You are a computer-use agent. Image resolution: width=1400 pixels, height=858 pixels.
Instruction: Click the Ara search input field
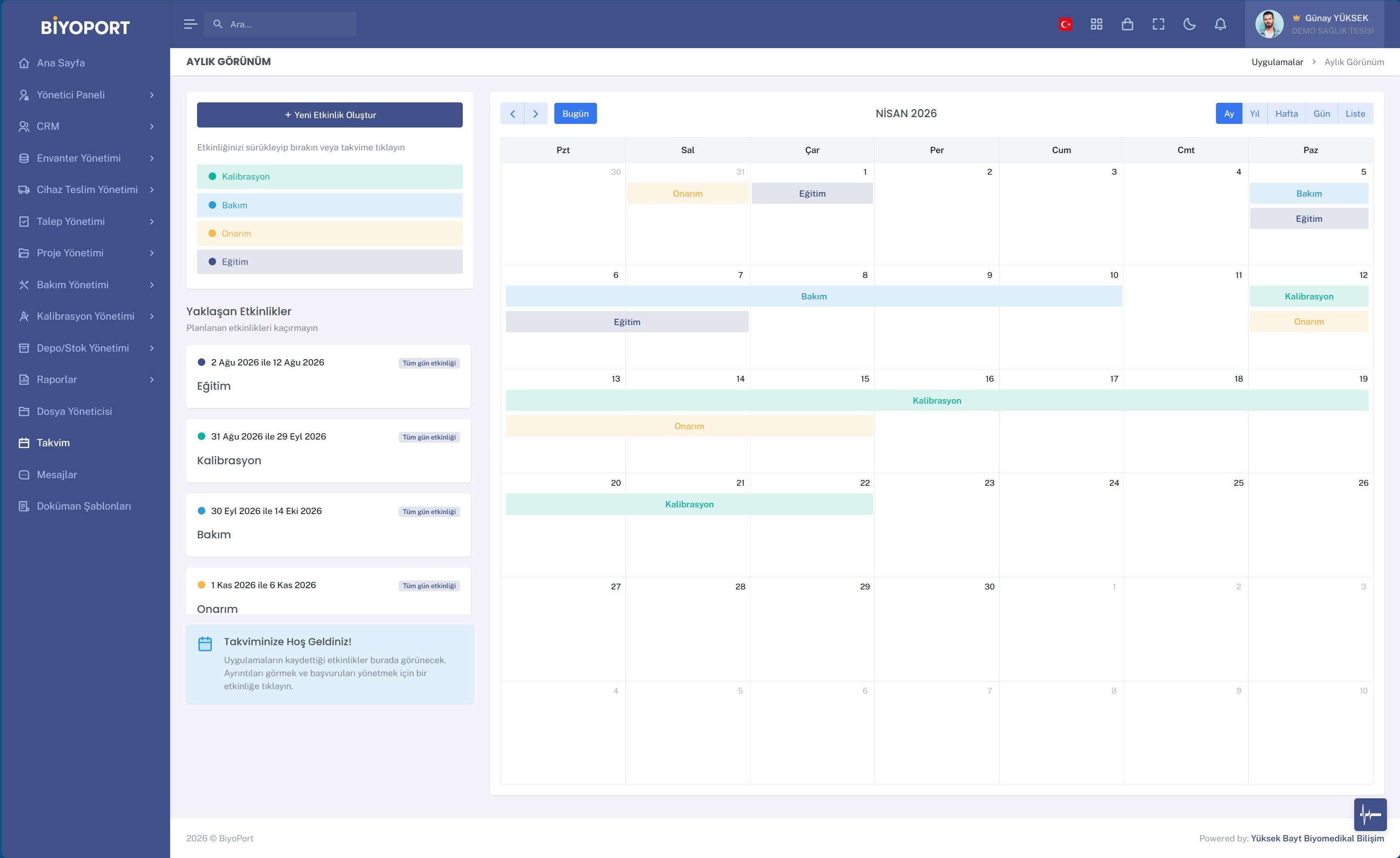(x=280, y=24)
